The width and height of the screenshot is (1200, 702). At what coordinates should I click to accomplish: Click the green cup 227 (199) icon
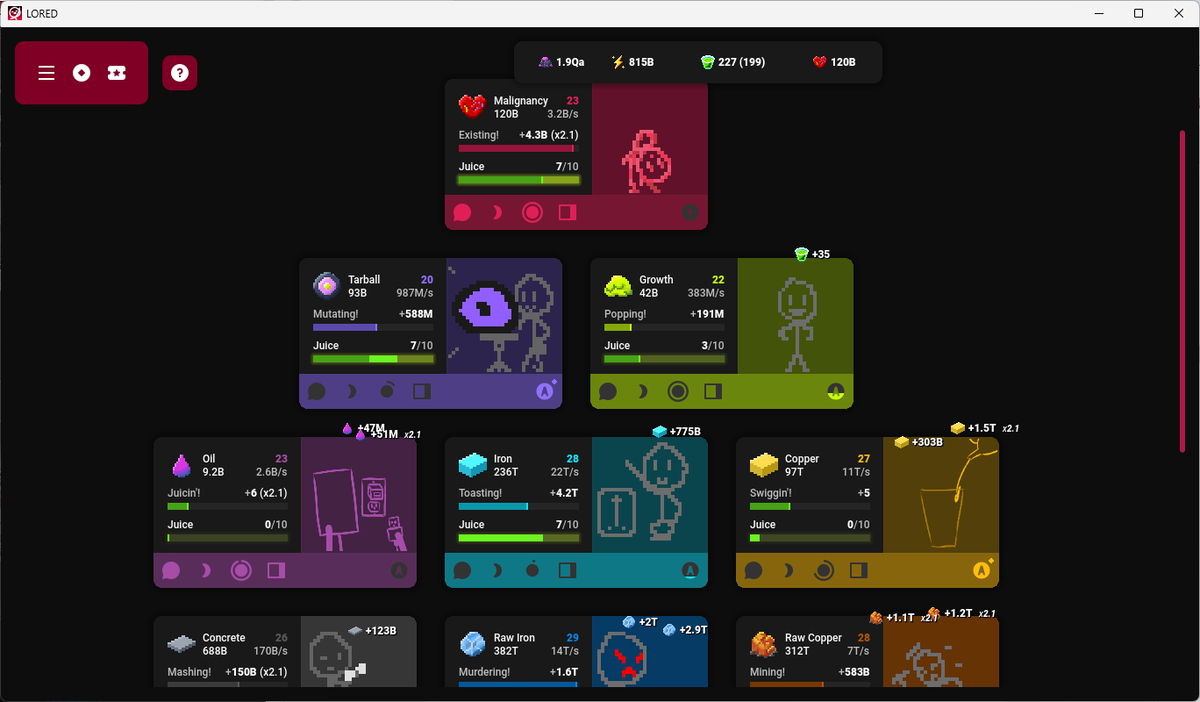[x=707, y=62]
